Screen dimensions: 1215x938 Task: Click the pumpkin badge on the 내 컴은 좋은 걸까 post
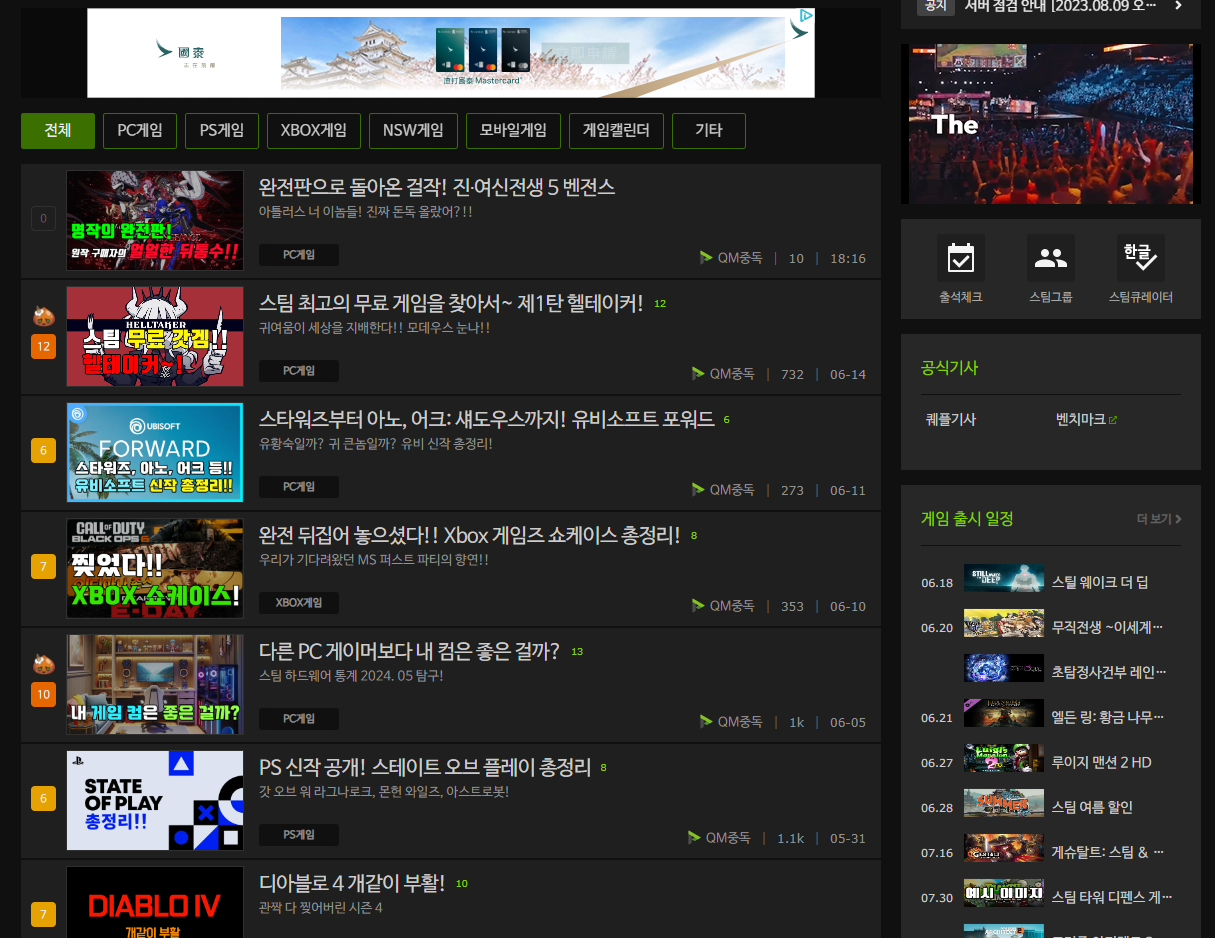(43, 664)
